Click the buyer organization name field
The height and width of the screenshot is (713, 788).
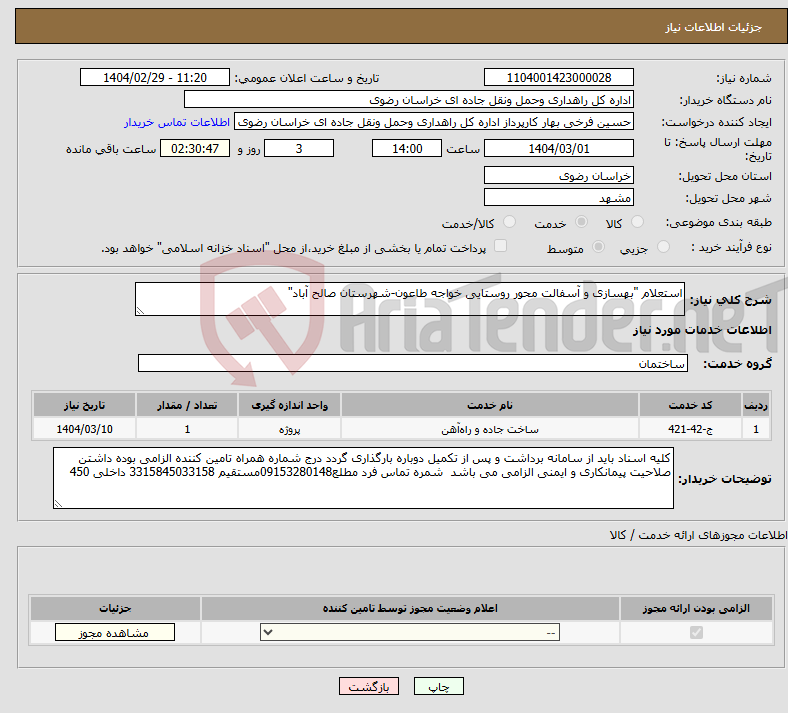tap(409, 99)
